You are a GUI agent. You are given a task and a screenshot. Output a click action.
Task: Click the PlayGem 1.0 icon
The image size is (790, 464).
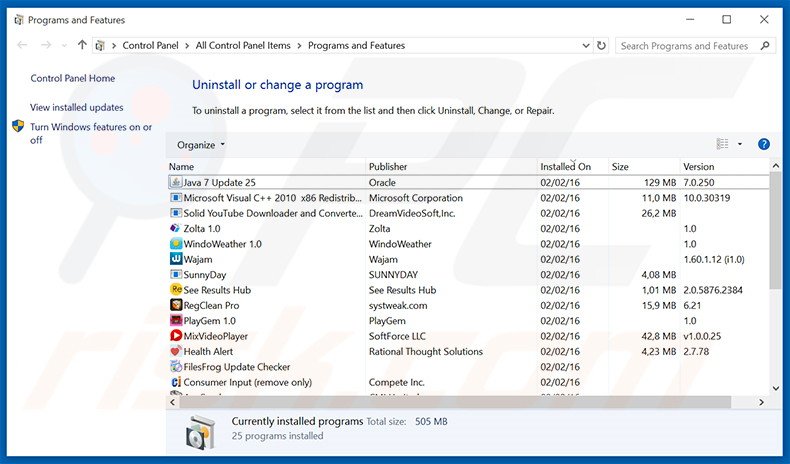pos(176,320)
